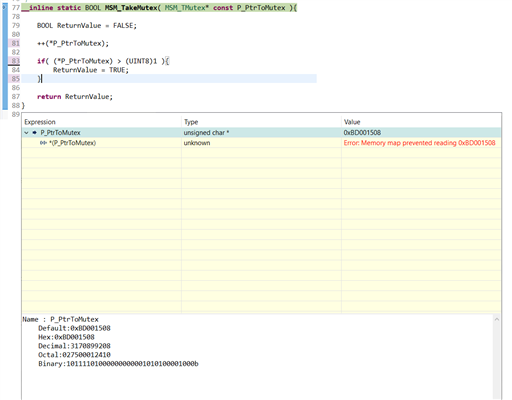Viewport: 512px width, 400px height.
Task: Collapse the P_PtrToMutex expression row
Action: 26,133
